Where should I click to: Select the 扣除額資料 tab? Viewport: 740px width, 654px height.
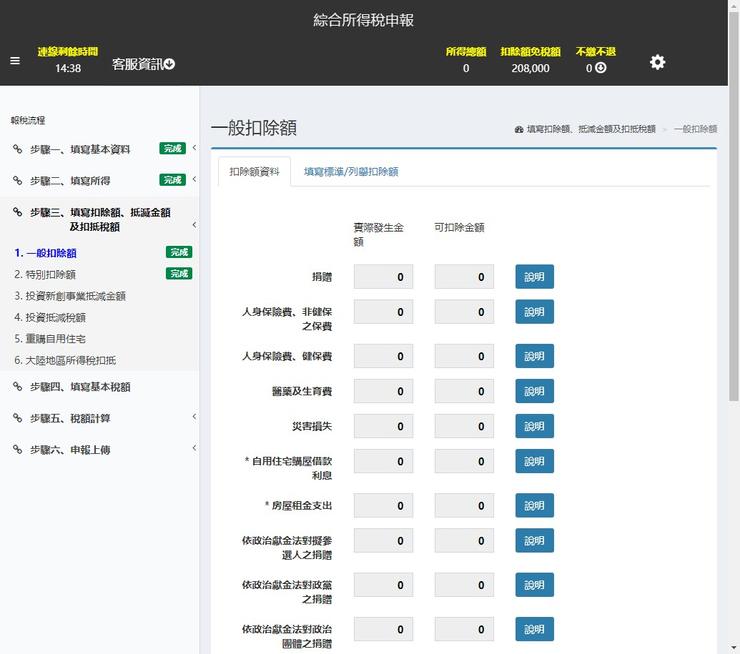click(x=254, y=172)
